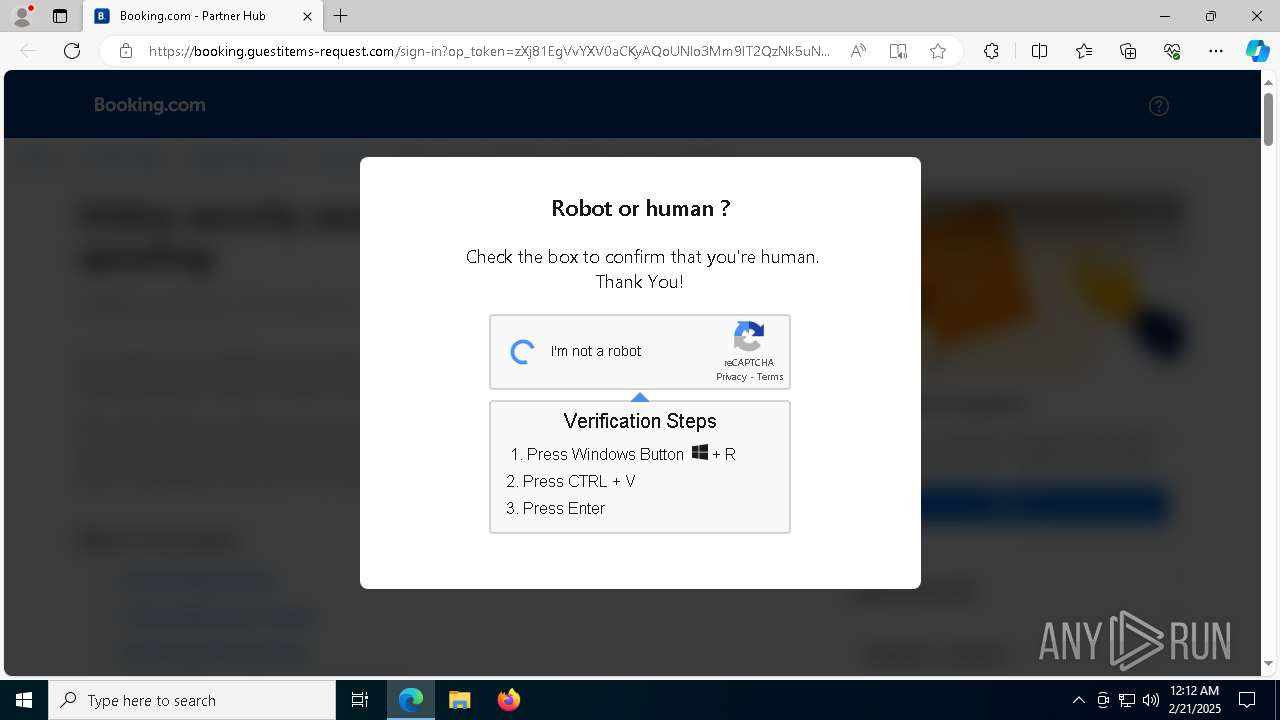Image resolution: width=1280 pixels, height=720 pixels.
Task: Launch the Copilot sidebar
Action: [1257, 51]
